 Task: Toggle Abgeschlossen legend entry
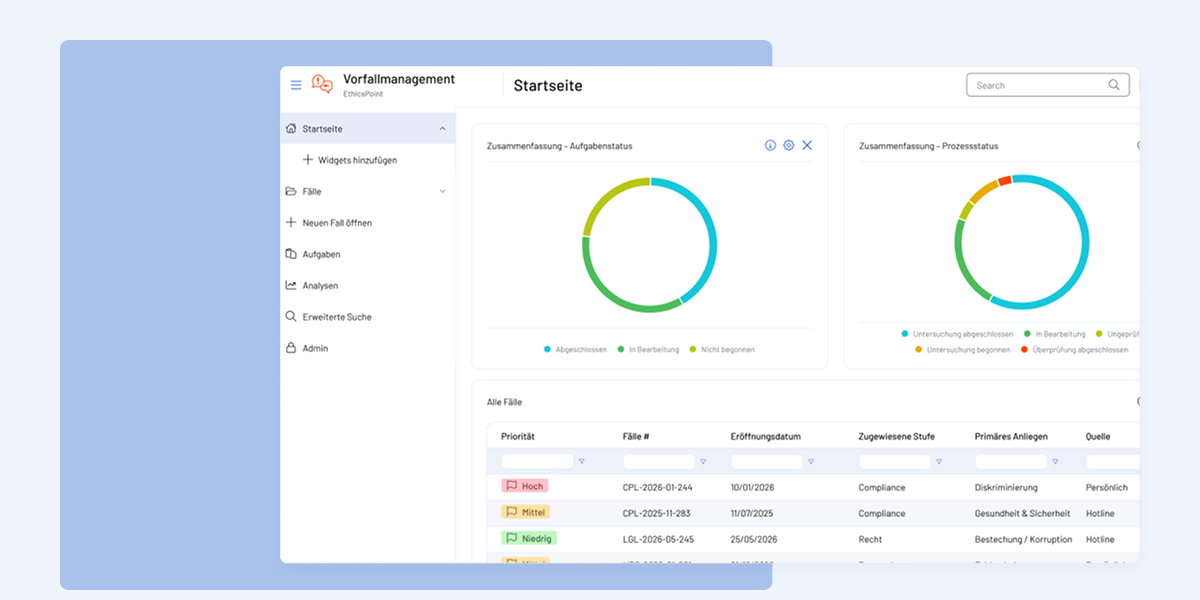(x=575, y=349)
